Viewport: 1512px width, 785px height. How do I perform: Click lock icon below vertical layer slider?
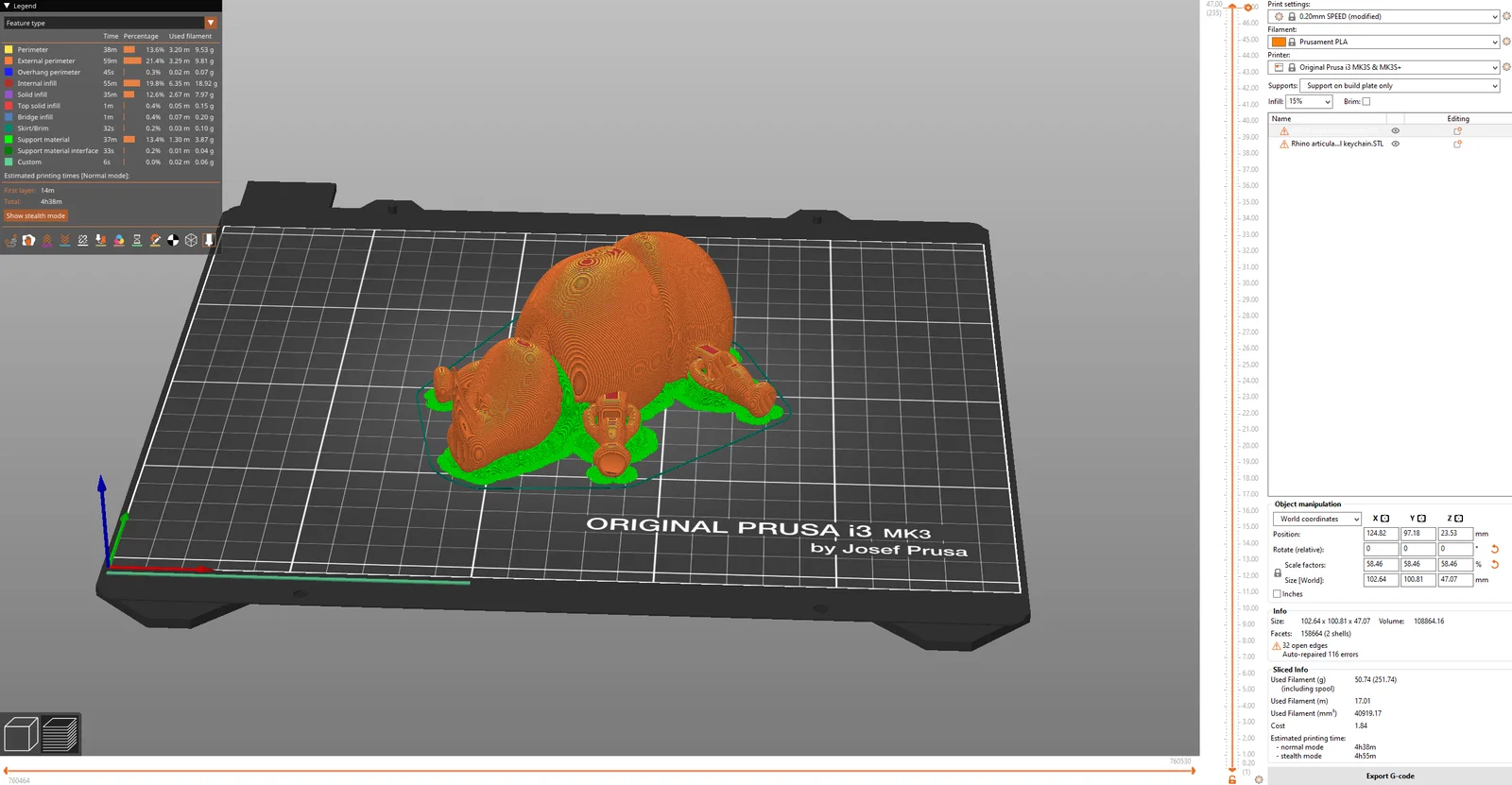pos(1232,779)
